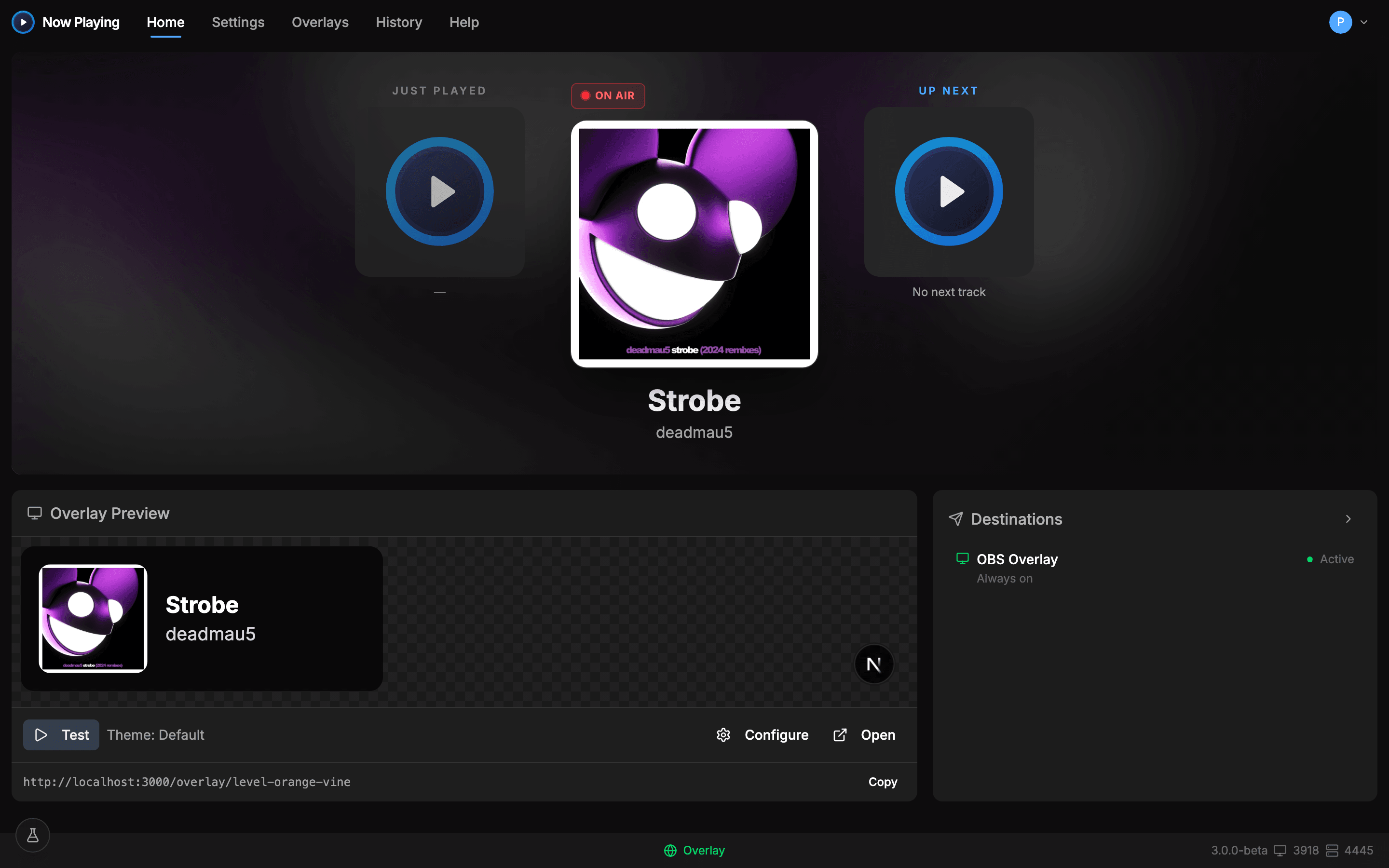
Task: Run the overlay Test button
Action: point(61,735)
